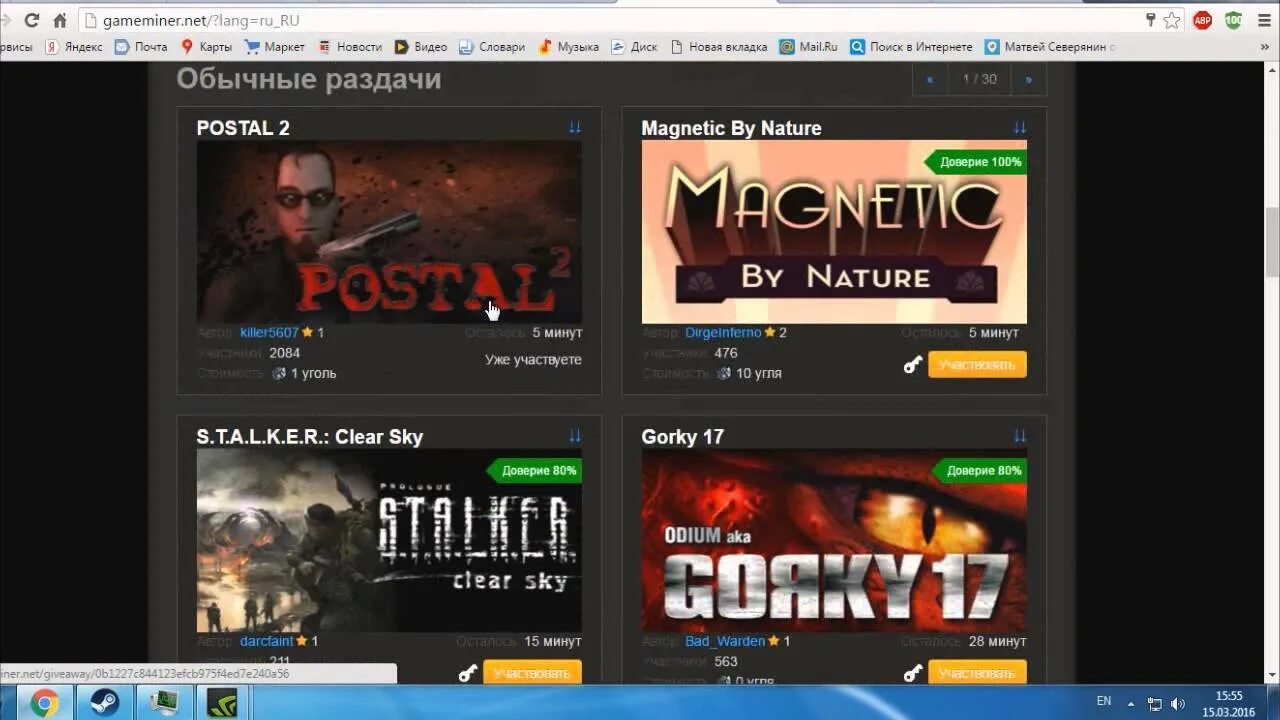1280x720 pixels.
Task: Open the green shield extension icon
Action: pyautogui.click(x=1234, y=20)
